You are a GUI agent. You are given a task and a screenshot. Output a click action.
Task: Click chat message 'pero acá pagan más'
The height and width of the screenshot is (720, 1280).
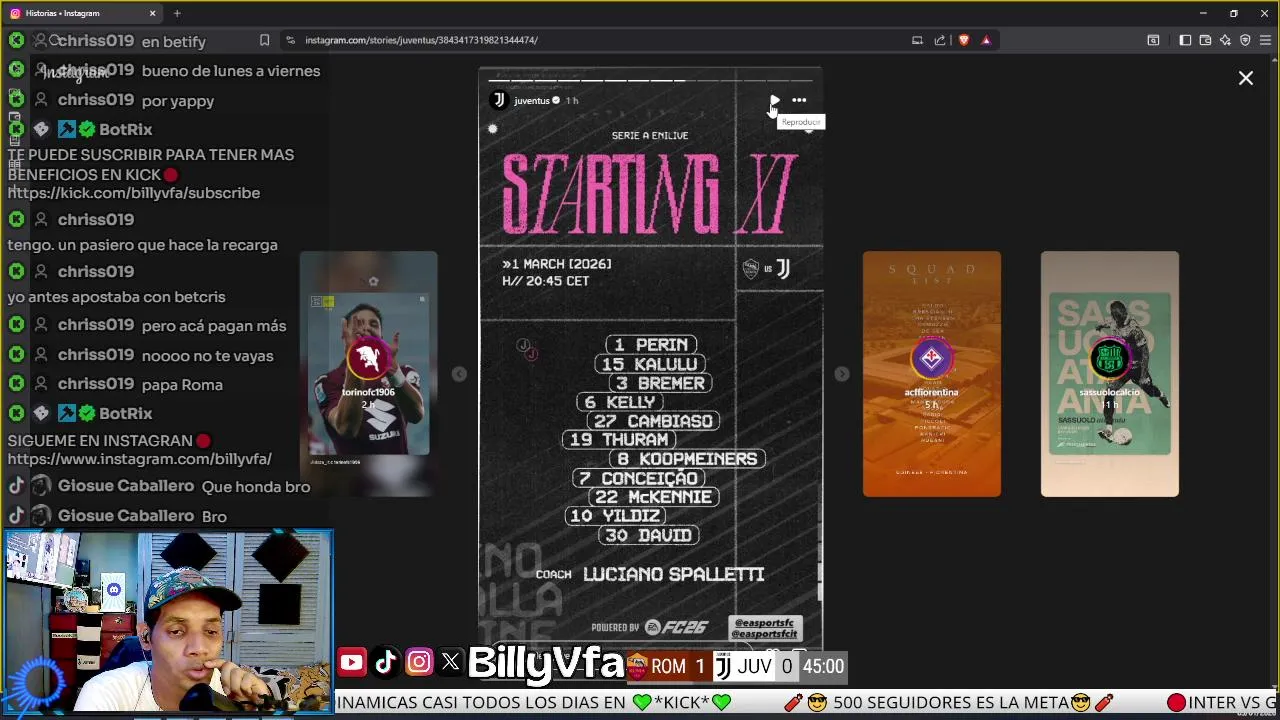tap(214, 326)
